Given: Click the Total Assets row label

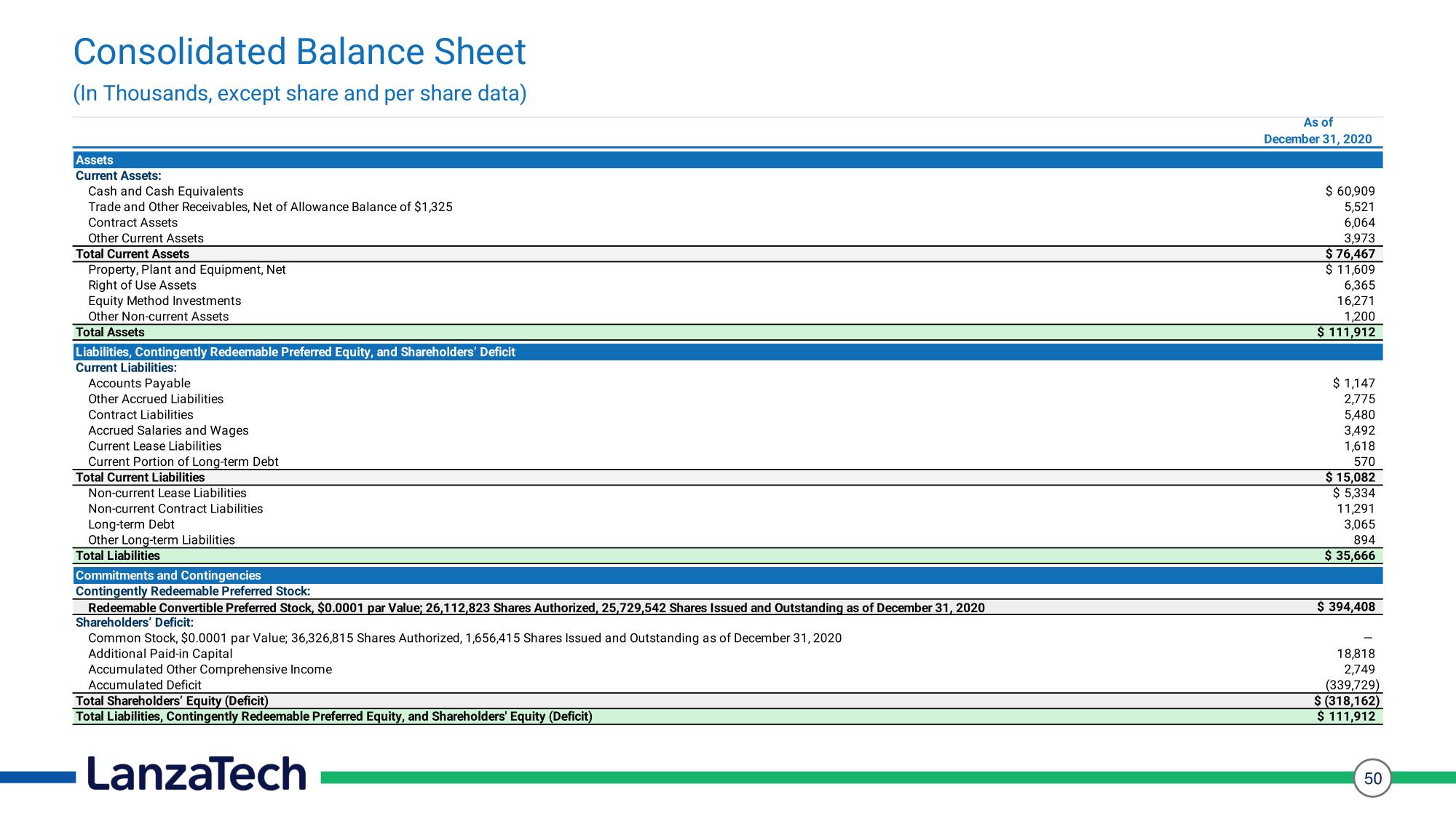Looking at the screenshot, I should coord(110,332).
